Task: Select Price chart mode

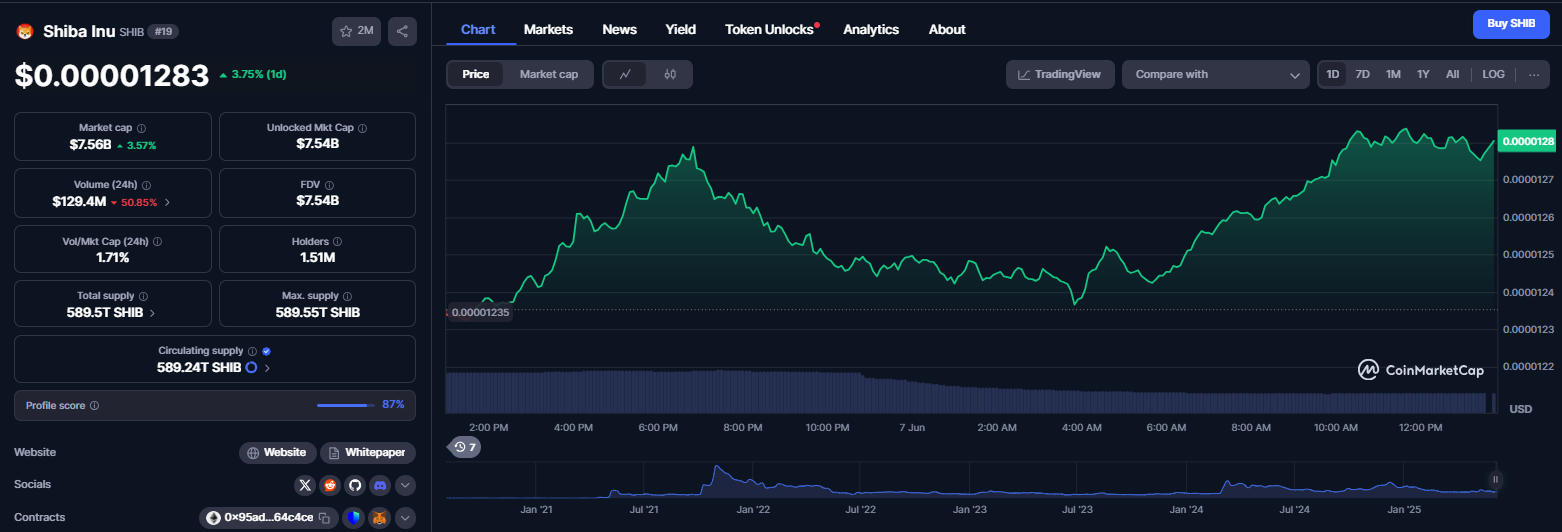Action: [x=476, y=74]
